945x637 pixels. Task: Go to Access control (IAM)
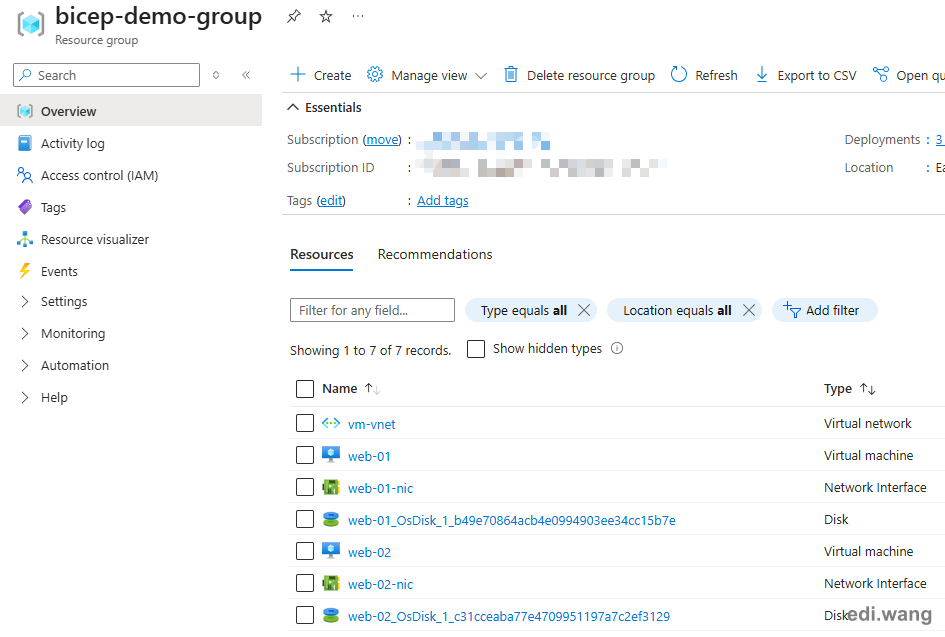(x=131, y=175)
